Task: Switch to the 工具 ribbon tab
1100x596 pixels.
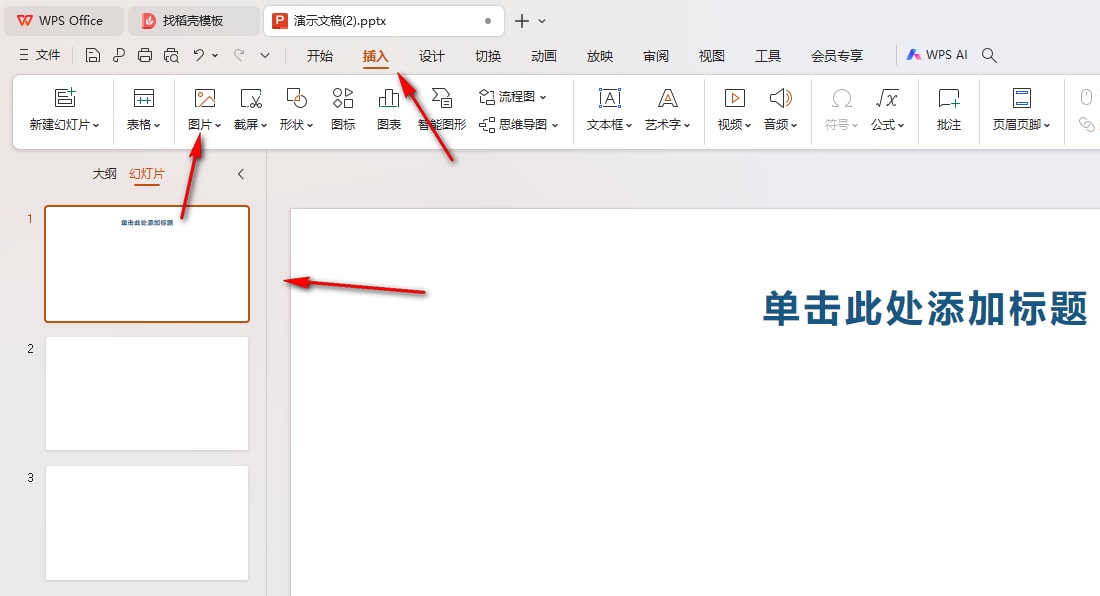Action: point(767,56)
